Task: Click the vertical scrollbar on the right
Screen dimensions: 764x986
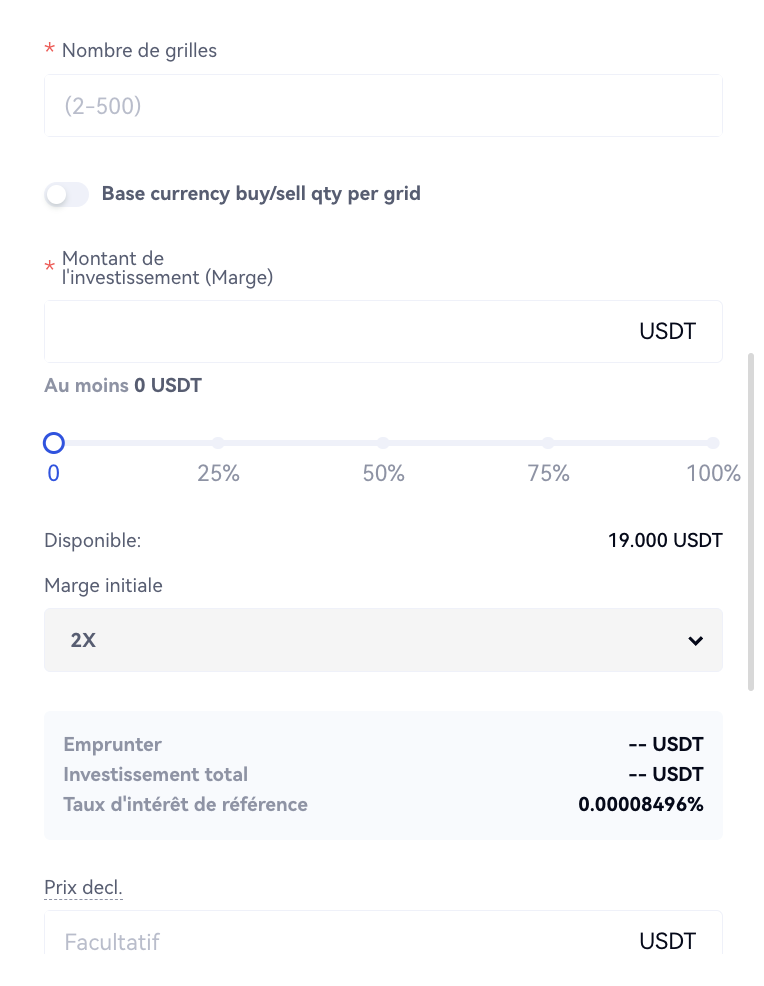Action: 751,520
